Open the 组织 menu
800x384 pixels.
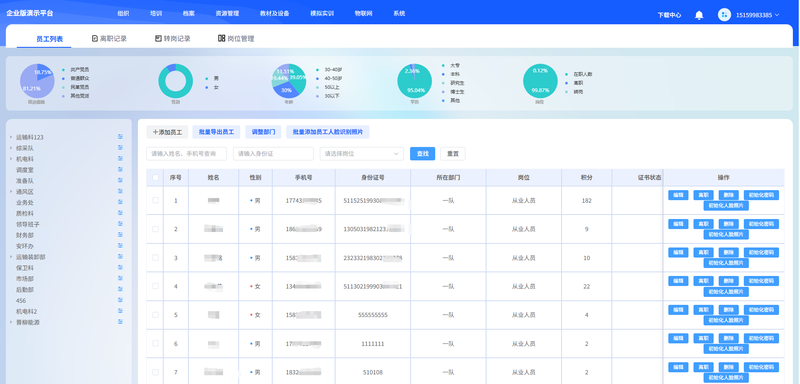click(123, 14)
